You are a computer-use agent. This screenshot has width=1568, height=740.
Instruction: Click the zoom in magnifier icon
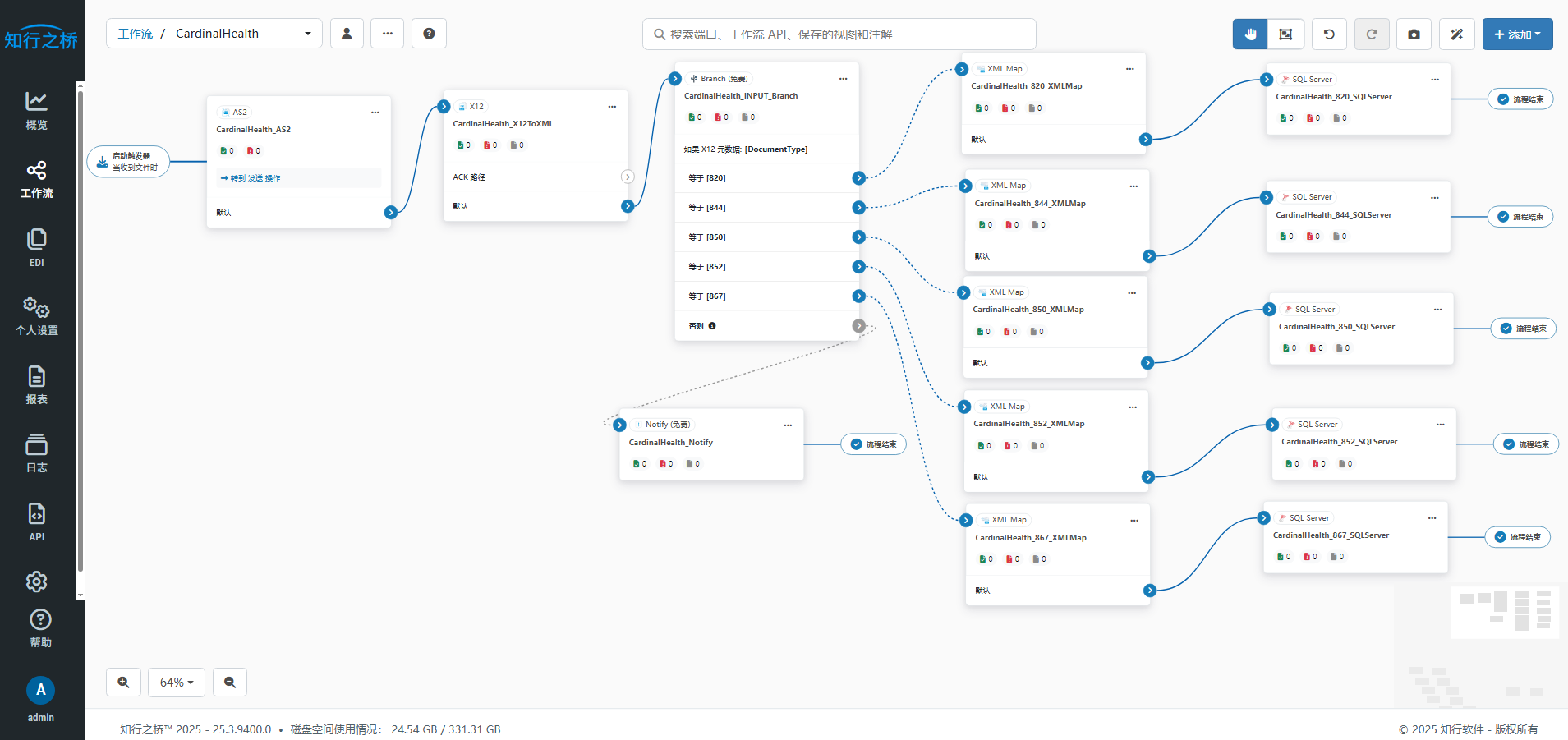(x=123, y=683)
